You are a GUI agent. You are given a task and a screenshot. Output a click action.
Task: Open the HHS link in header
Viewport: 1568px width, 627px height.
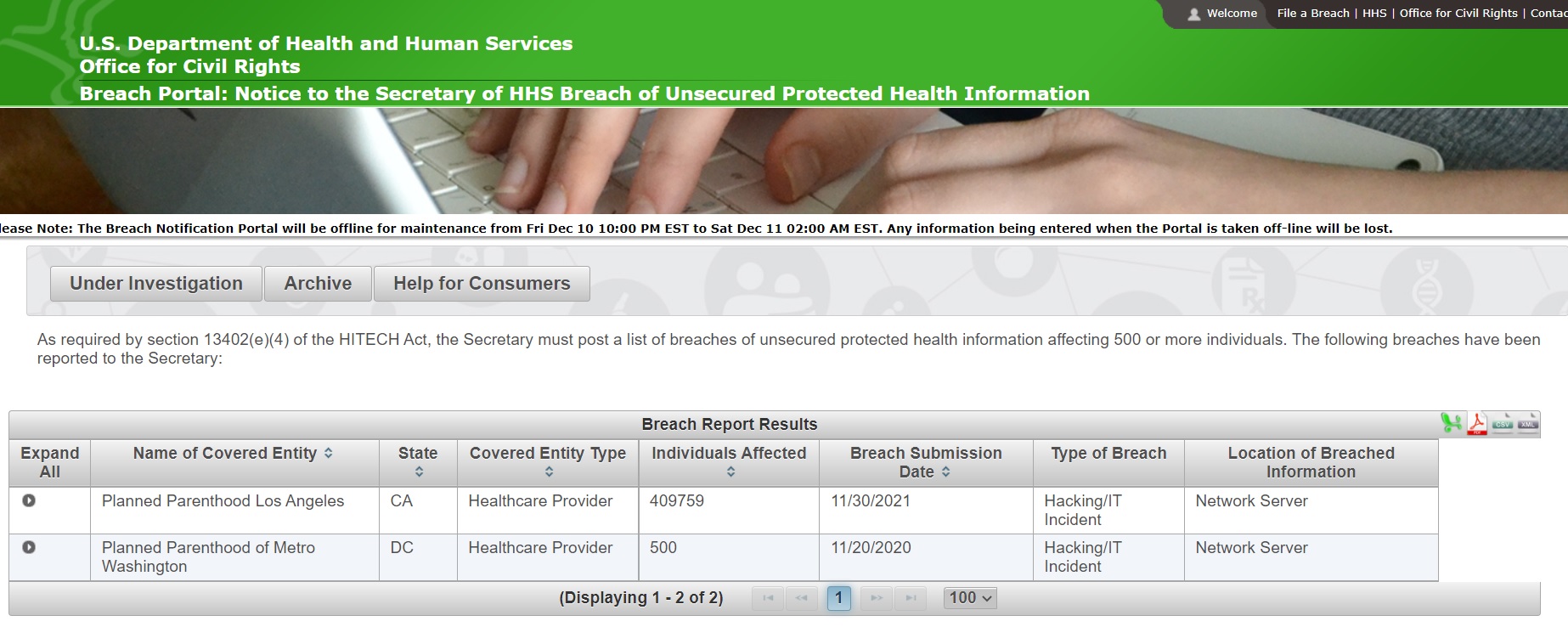pyautogui.click(x=1374, y=14)
